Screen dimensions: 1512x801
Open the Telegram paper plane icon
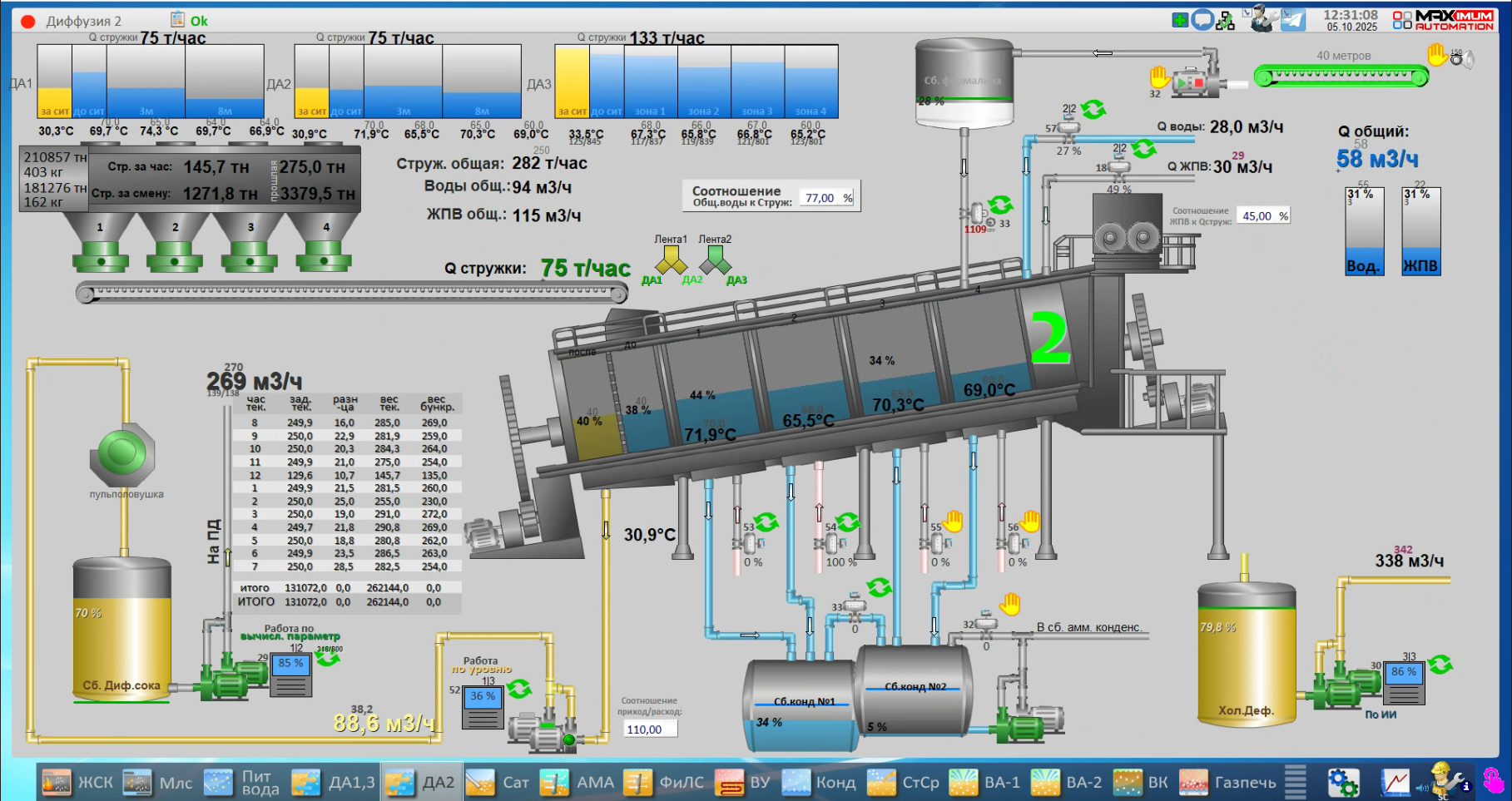pos(1293,19)
